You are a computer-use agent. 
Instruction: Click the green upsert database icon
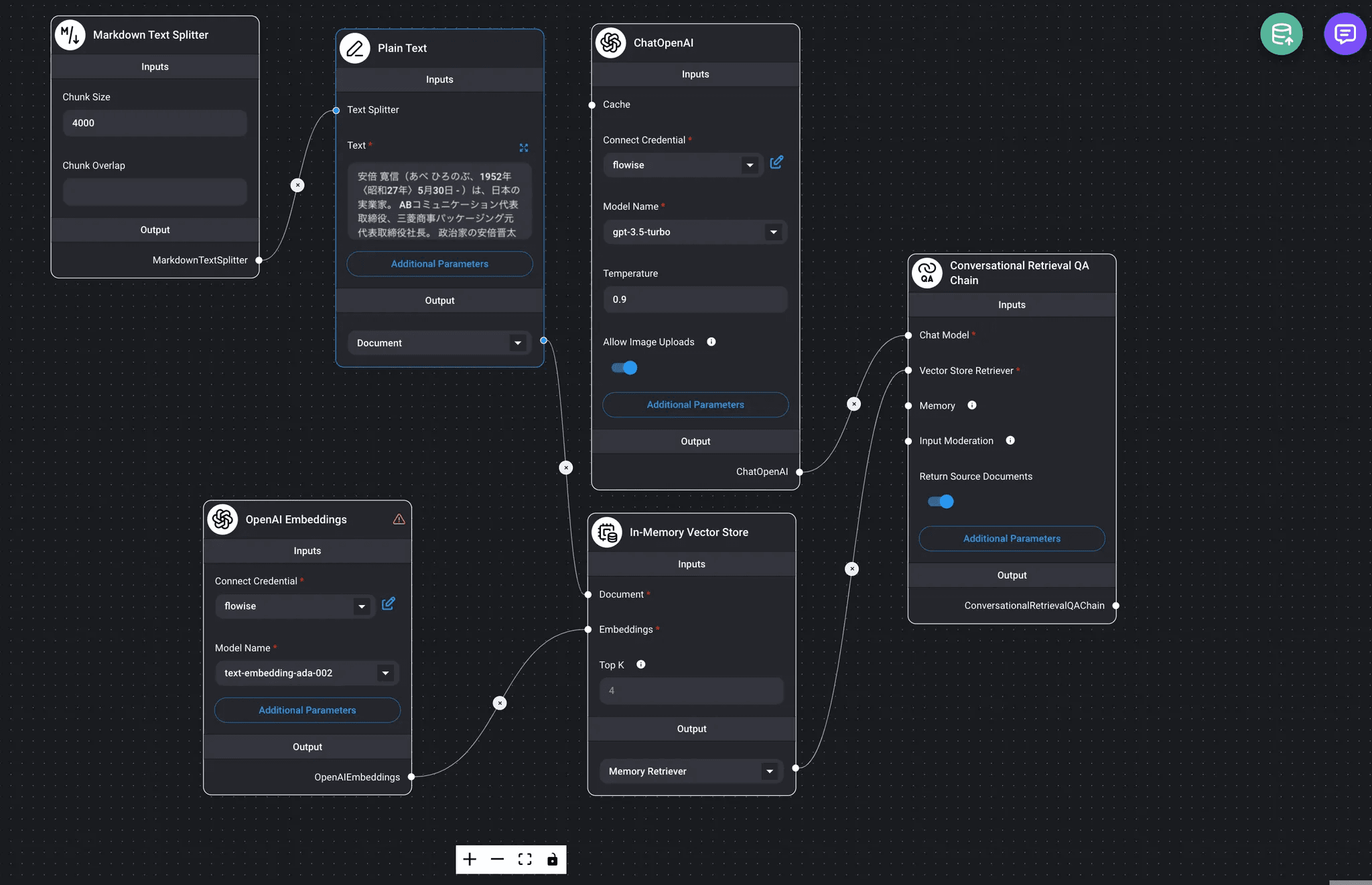(1281, 34)
